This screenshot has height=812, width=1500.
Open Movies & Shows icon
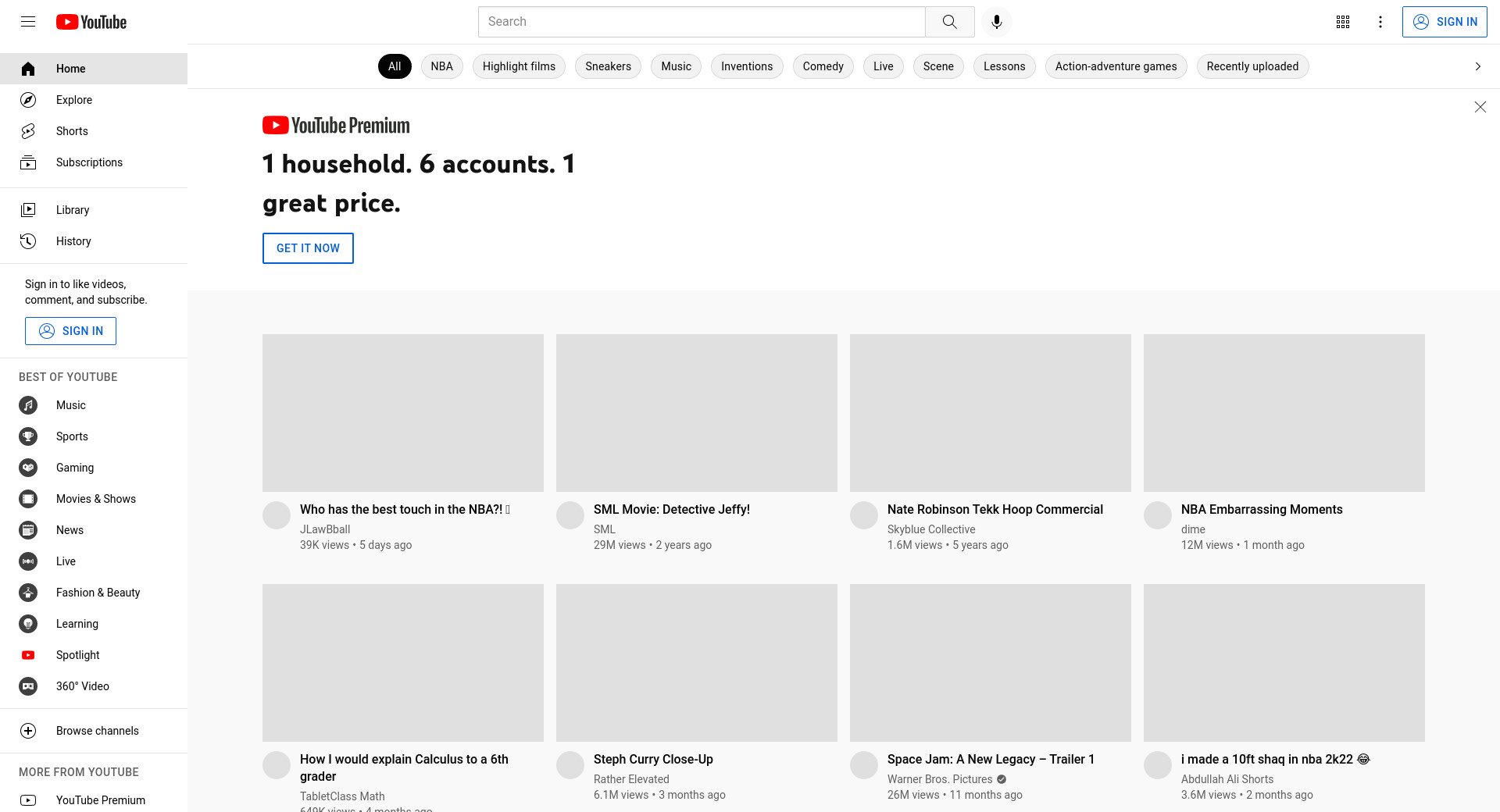pyautogui.click(x=28, y=499)
